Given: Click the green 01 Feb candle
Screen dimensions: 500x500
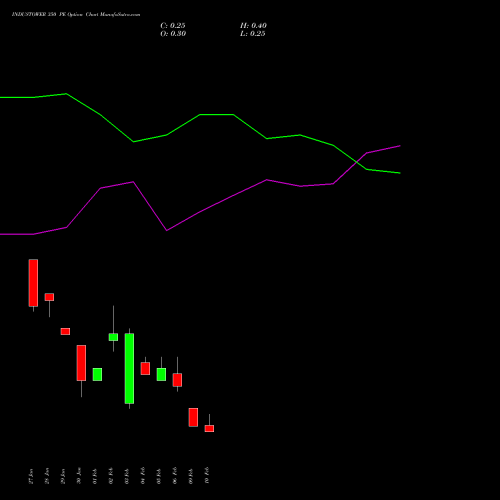Looking at the screenshot, I should click(97, 374).
